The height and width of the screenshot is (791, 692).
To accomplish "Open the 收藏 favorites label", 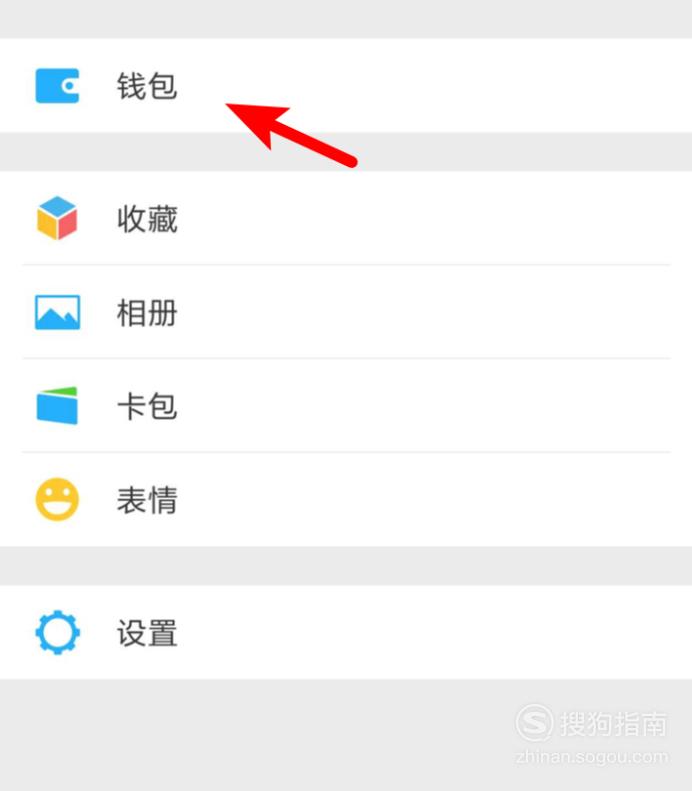I will click(x=147, y=218).
